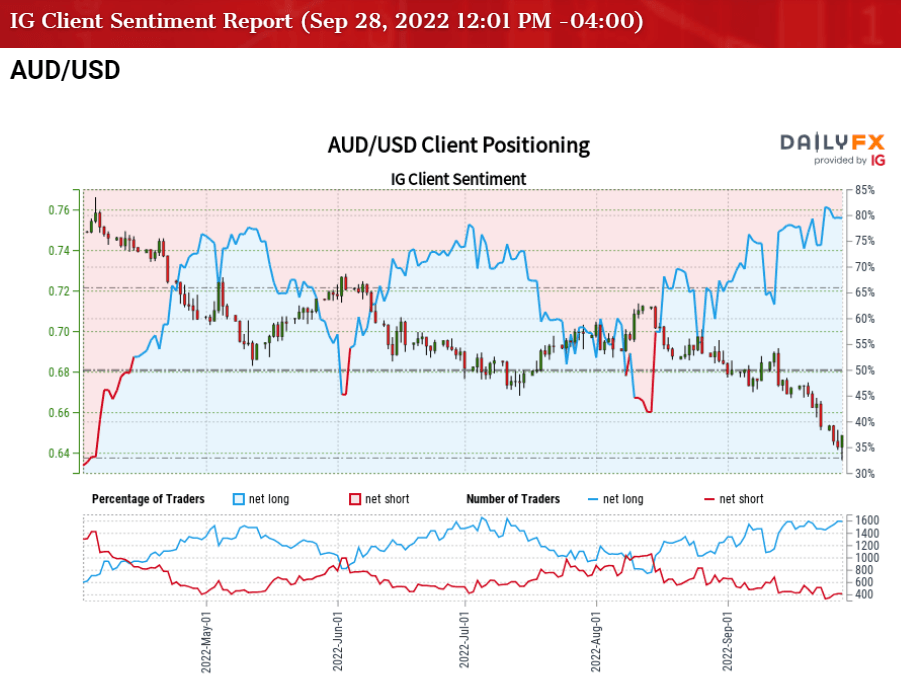The image size is (901, 684).
Task: Click the 'Percentage of Traders' legend heading
Action: click(148, 499)
